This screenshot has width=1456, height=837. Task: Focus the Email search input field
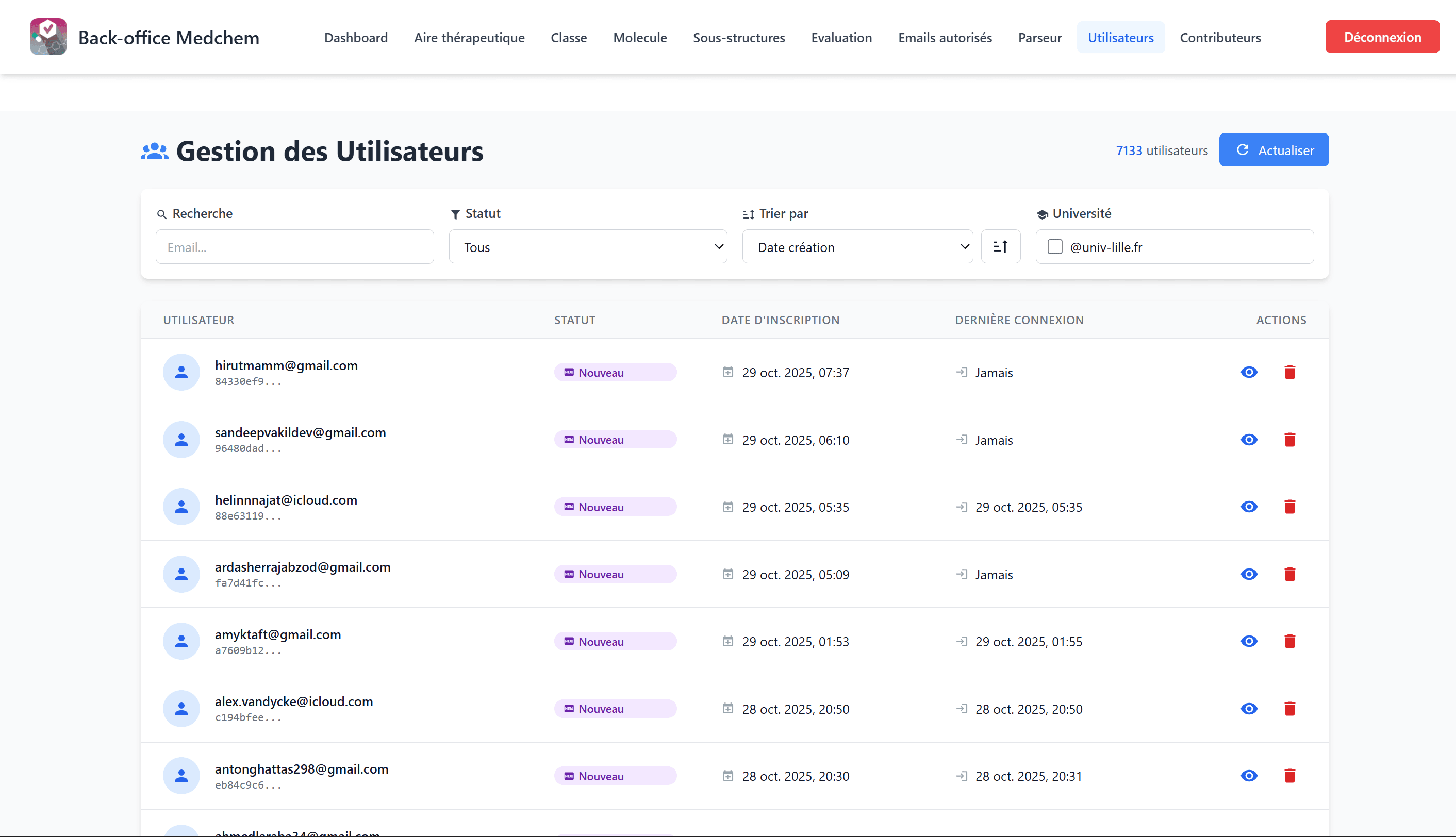point(294,246)
